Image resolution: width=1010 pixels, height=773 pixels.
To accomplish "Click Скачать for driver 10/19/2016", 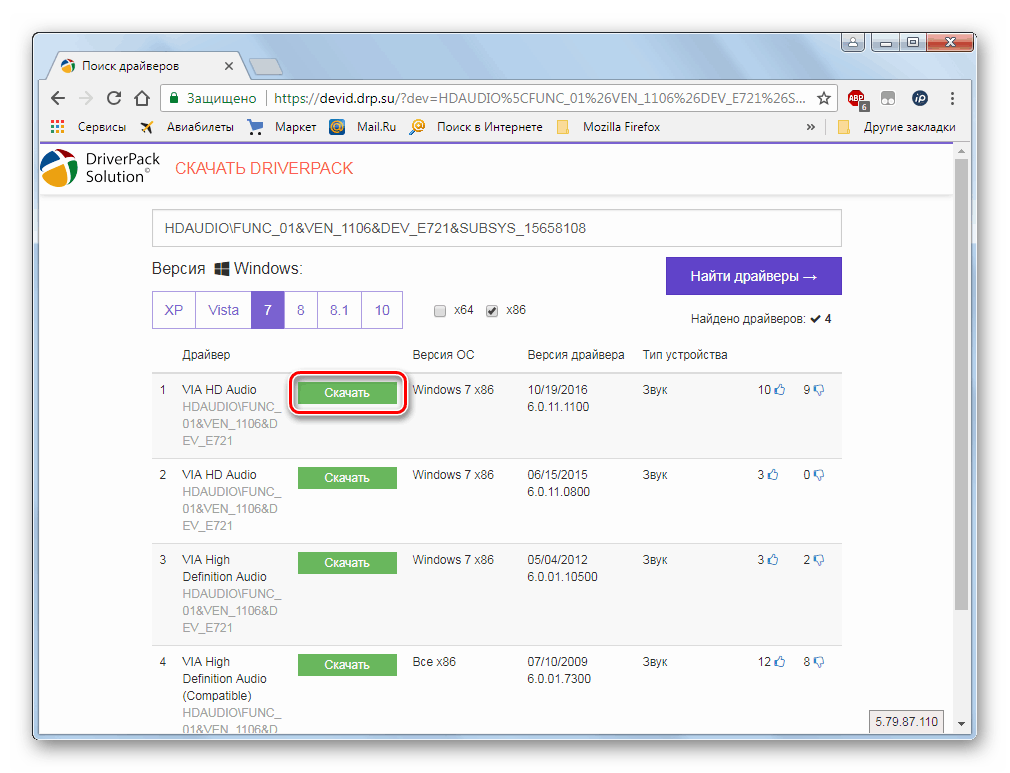I will point(347,392).
